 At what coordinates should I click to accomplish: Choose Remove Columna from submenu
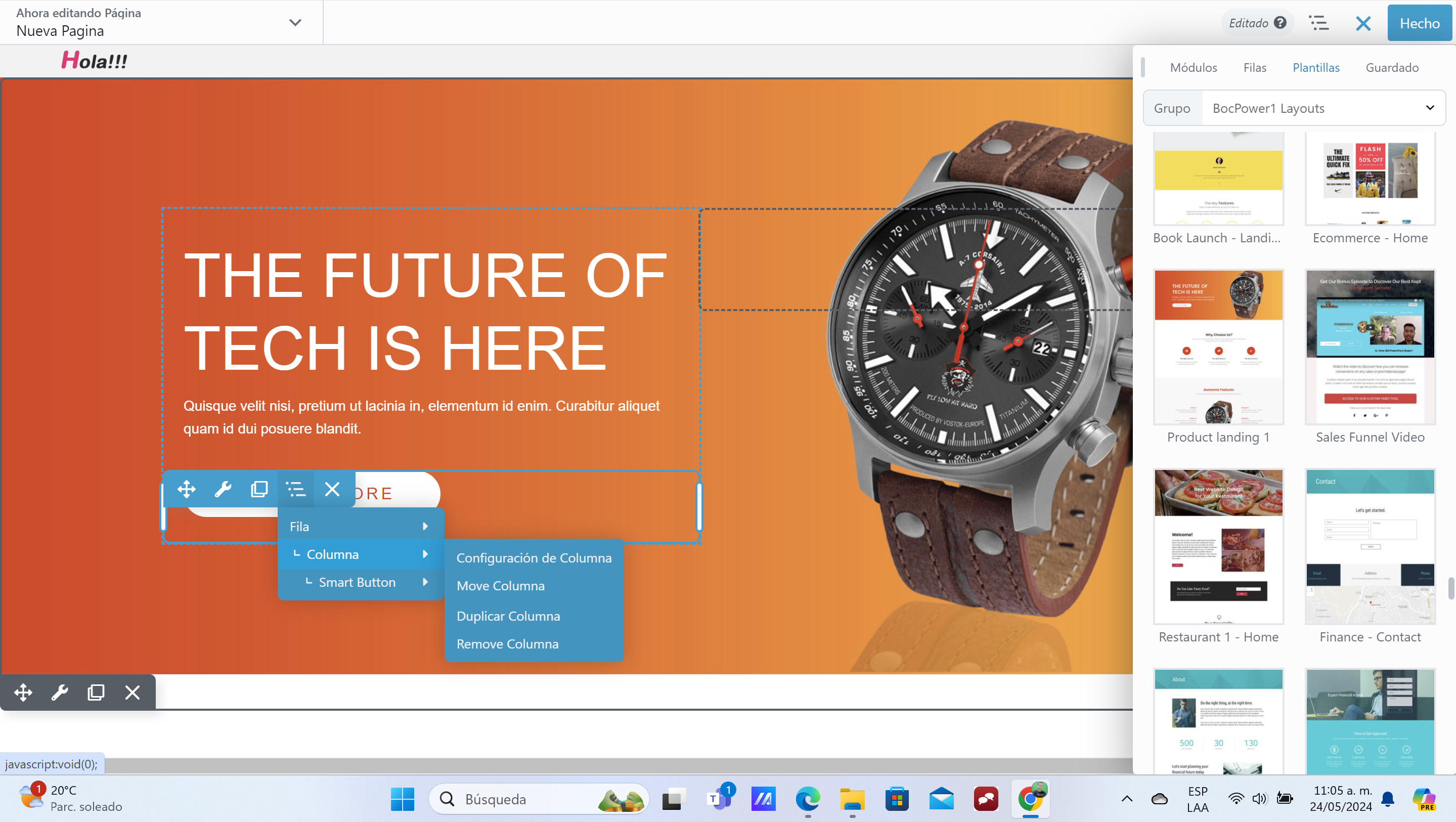[x=507, y=644]
